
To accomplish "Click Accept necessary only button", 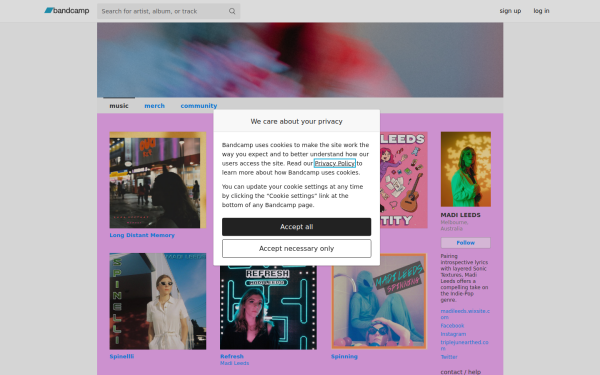I will [297, 249].
